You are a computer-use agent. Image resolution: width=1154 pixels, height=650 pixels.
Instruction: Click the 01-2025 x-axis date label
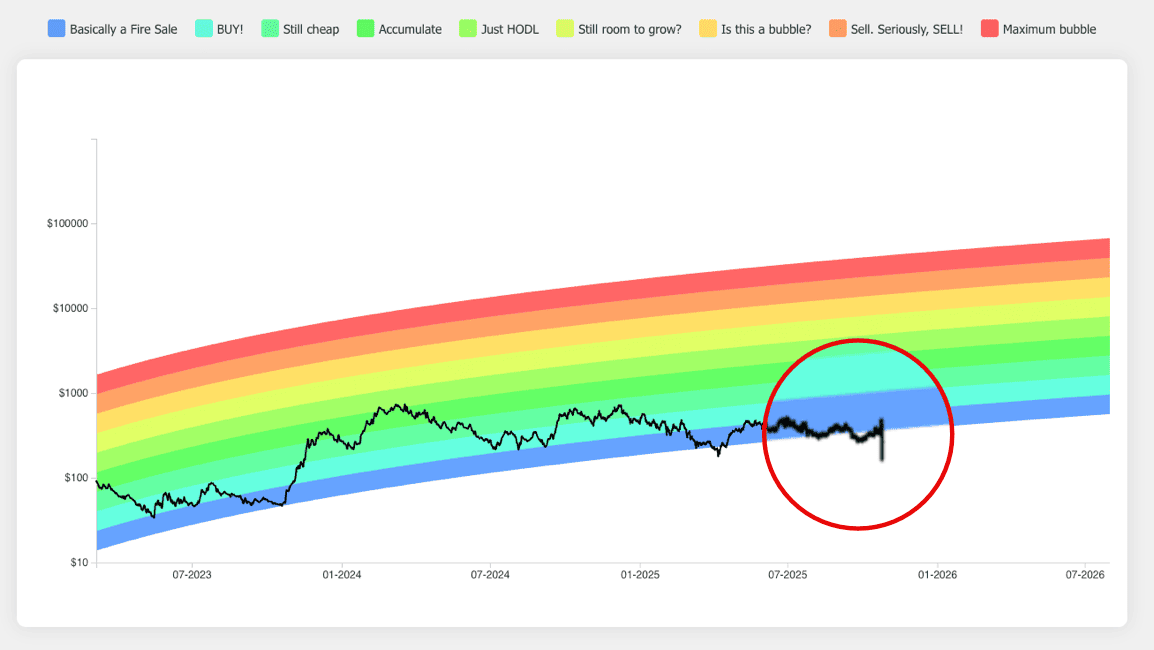point(639,575)
